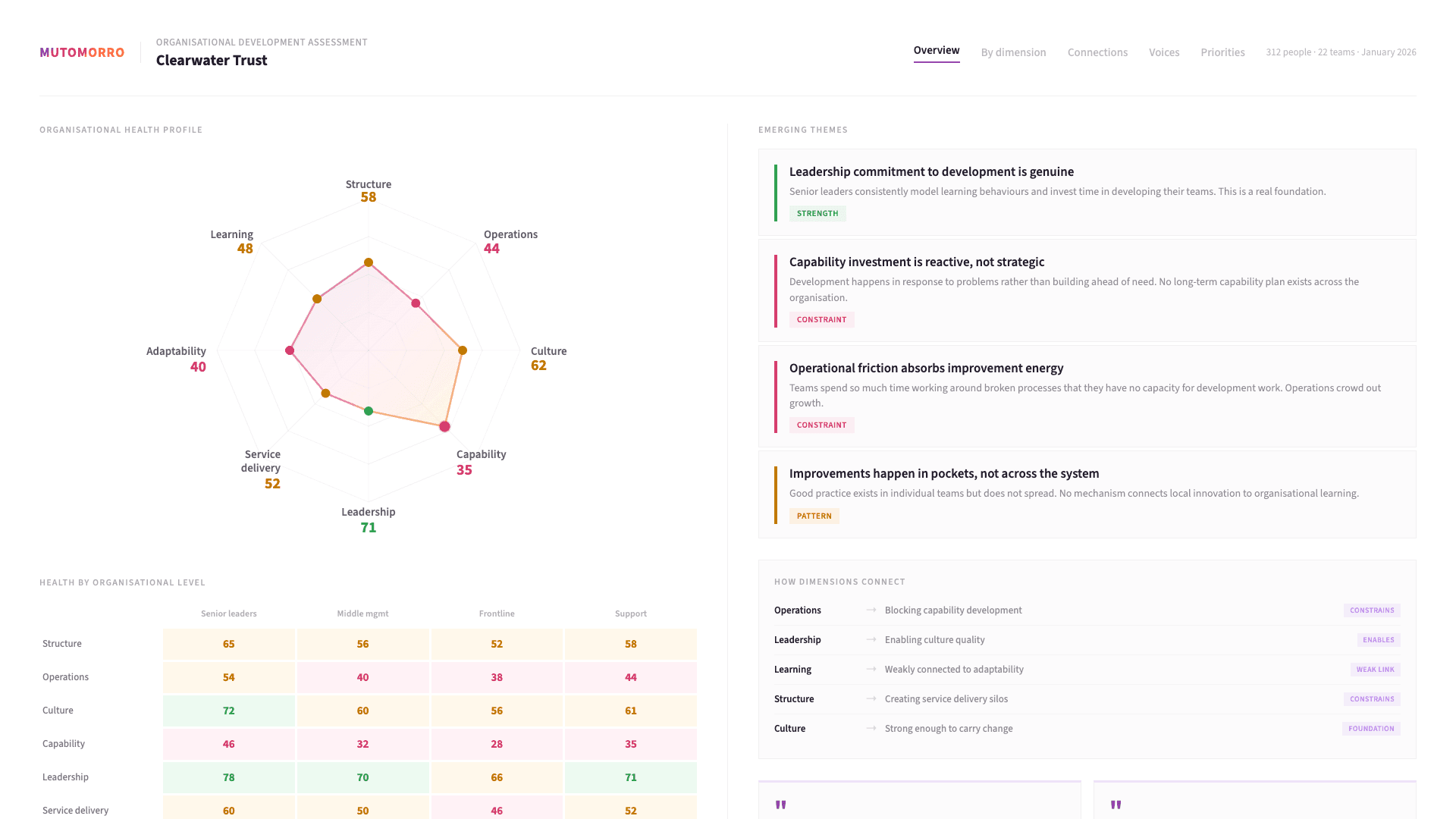Click Frontline Capability score 28 cell
Image resolution: width=1456 pixels, height=819 pixels.
pos(497,744)
